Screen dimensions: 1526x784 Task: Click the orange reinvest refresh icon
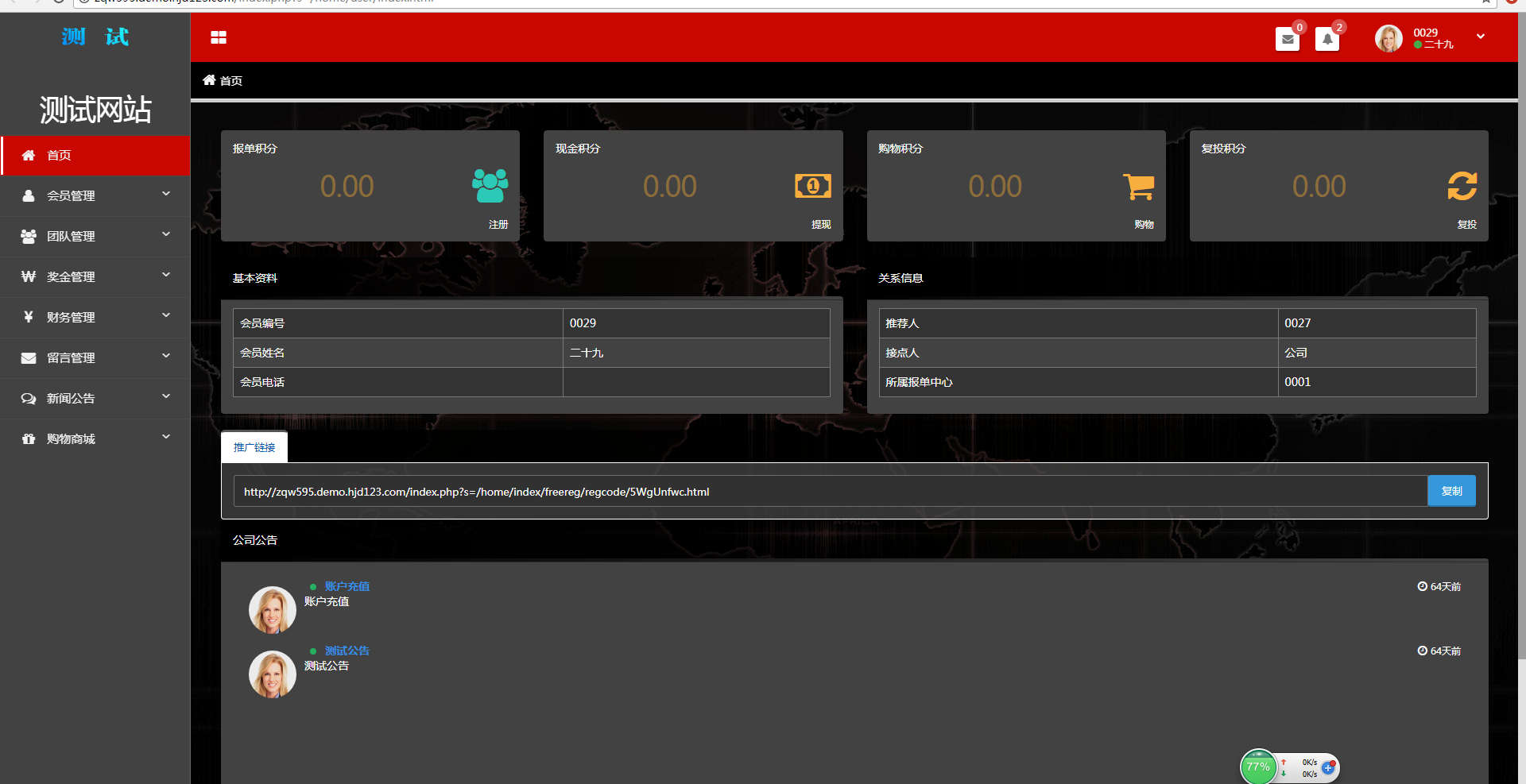click(1462, 186)
